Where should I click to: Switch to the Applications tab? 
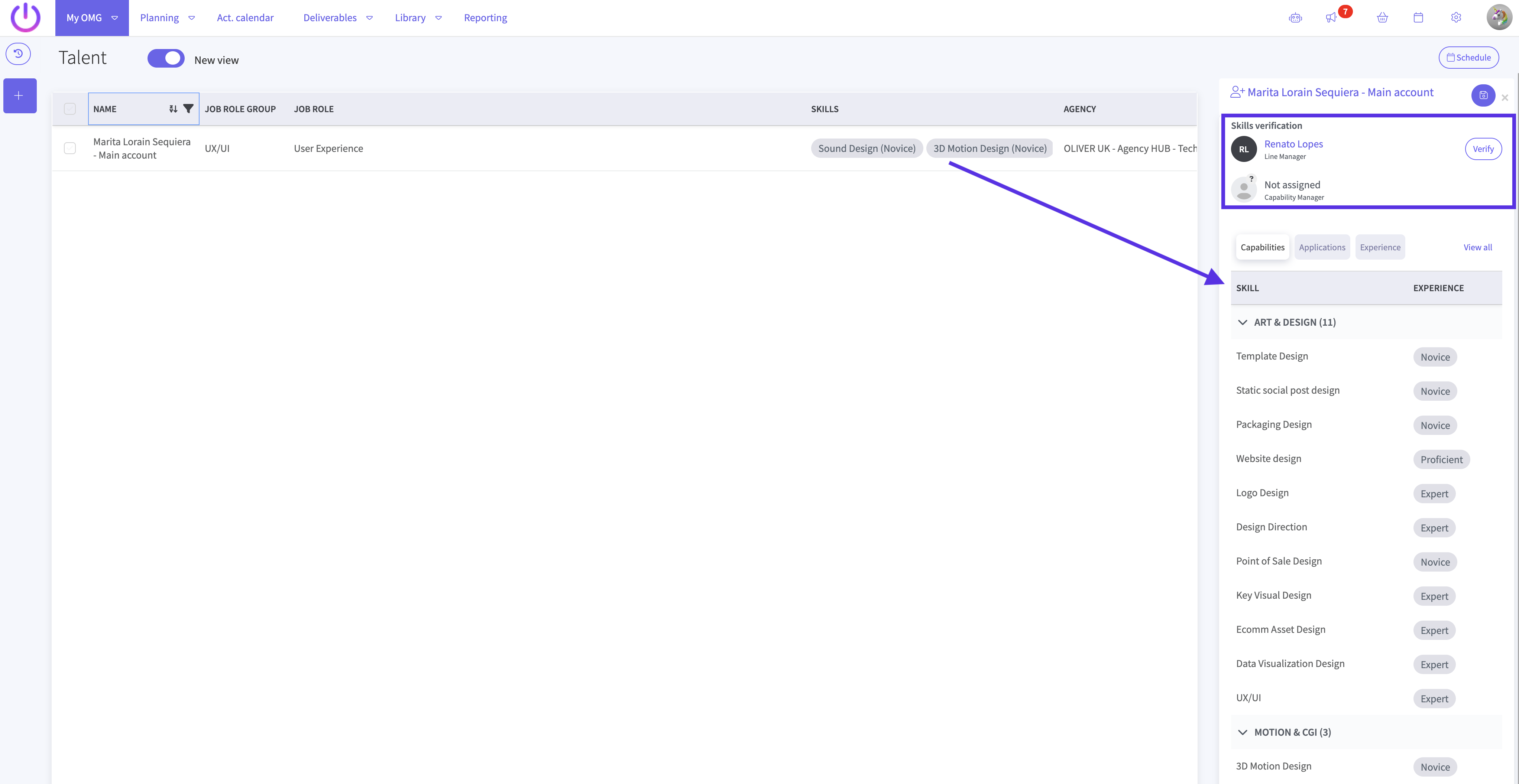click(1321, 247)
